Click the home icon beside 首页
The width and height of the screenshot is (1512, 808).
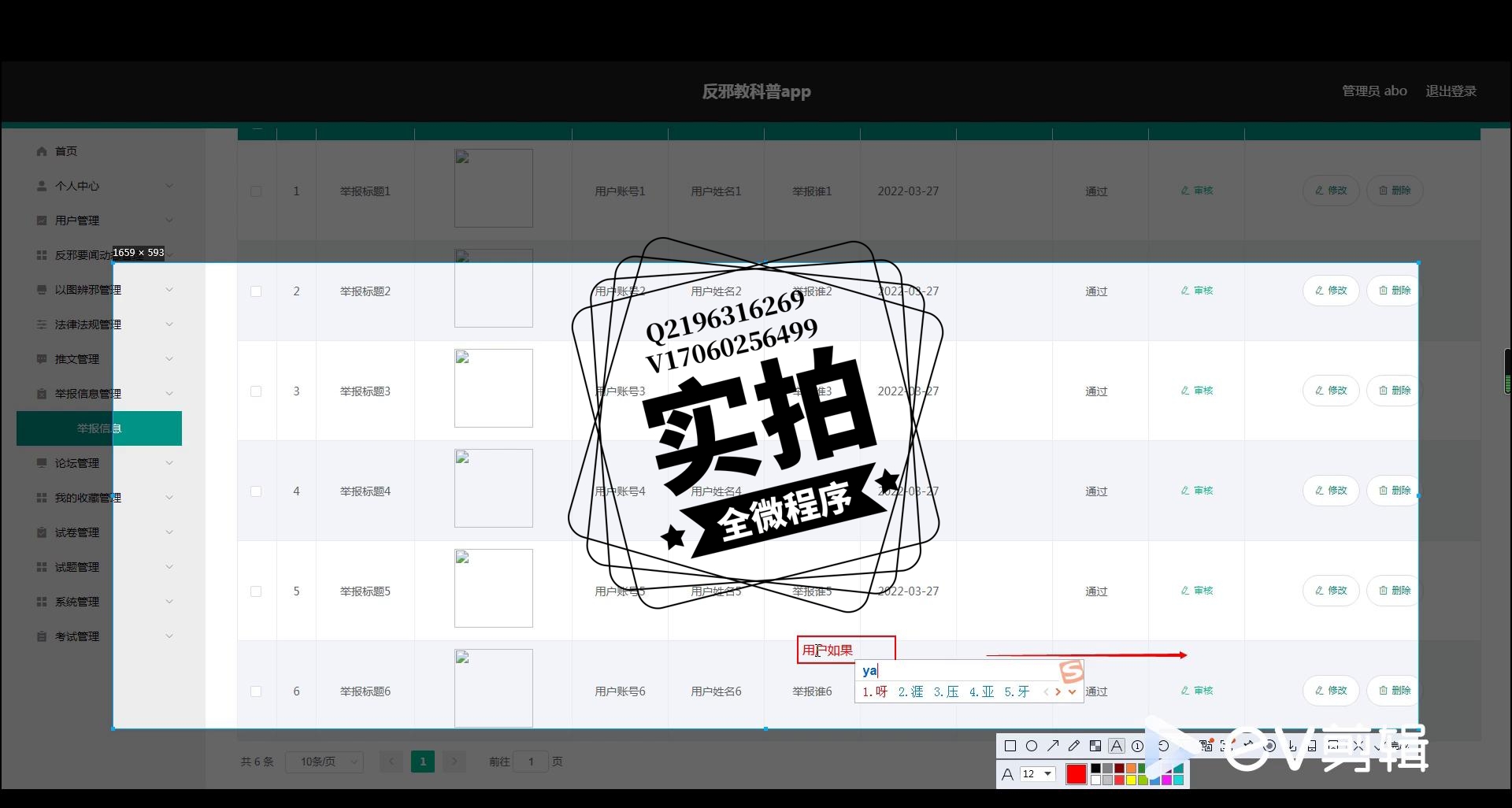pyautogui.click(x=42, y=151)
